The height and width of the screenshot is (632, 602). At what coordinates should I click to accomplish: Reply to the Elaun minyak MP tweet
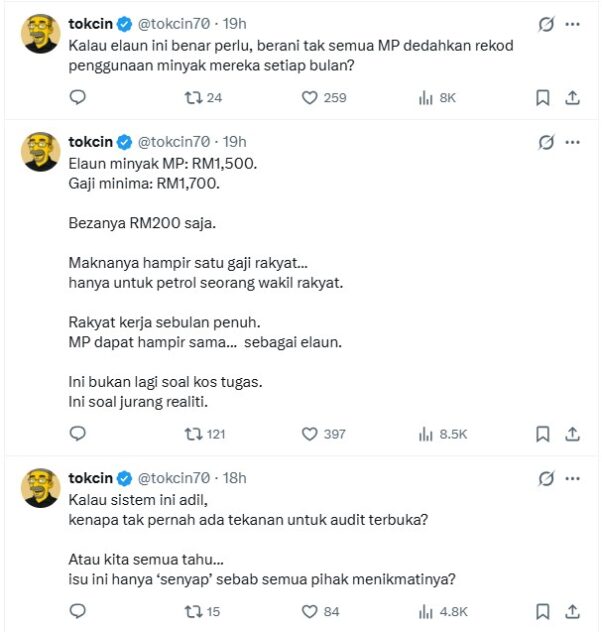78,433
